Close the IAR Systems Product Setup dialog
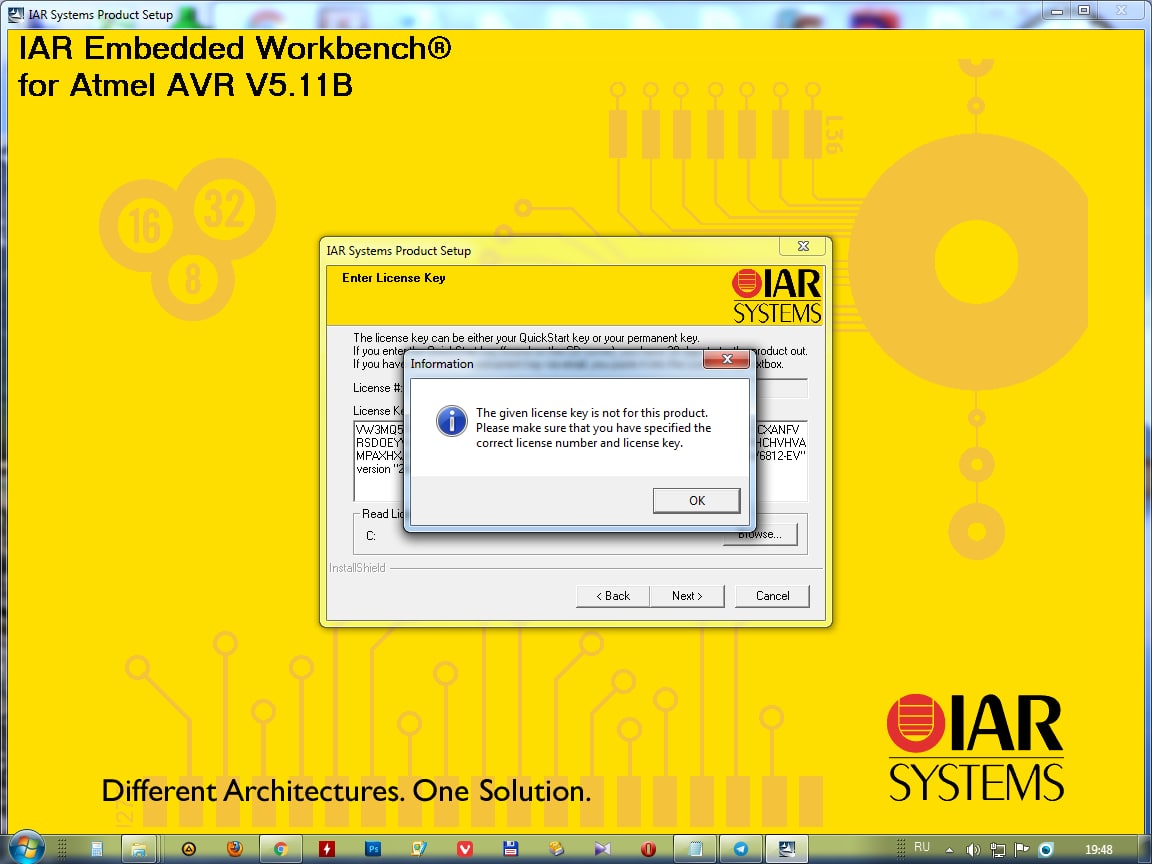1152x864 pixels. point(803,246)
